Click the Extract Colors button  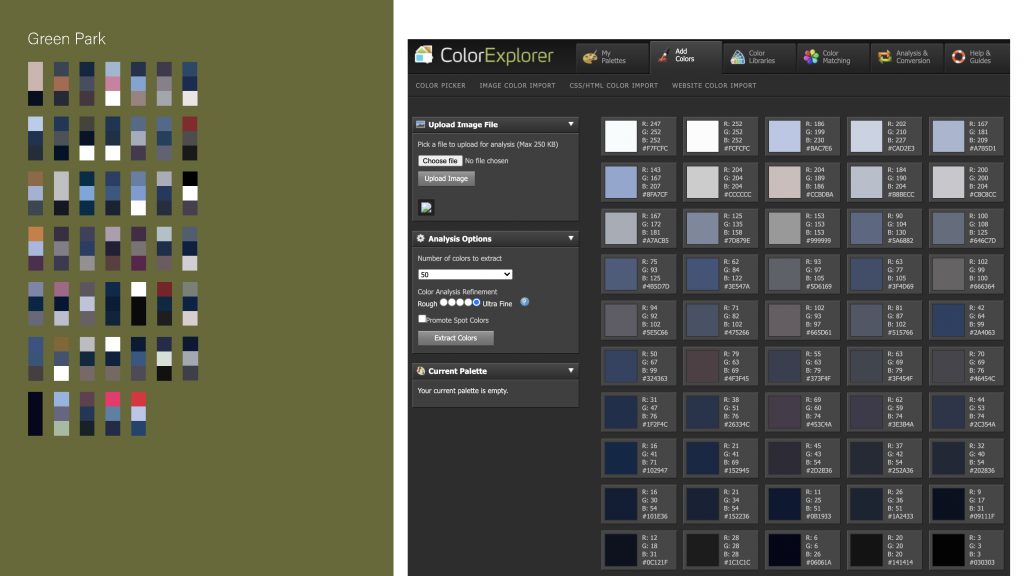456,338
